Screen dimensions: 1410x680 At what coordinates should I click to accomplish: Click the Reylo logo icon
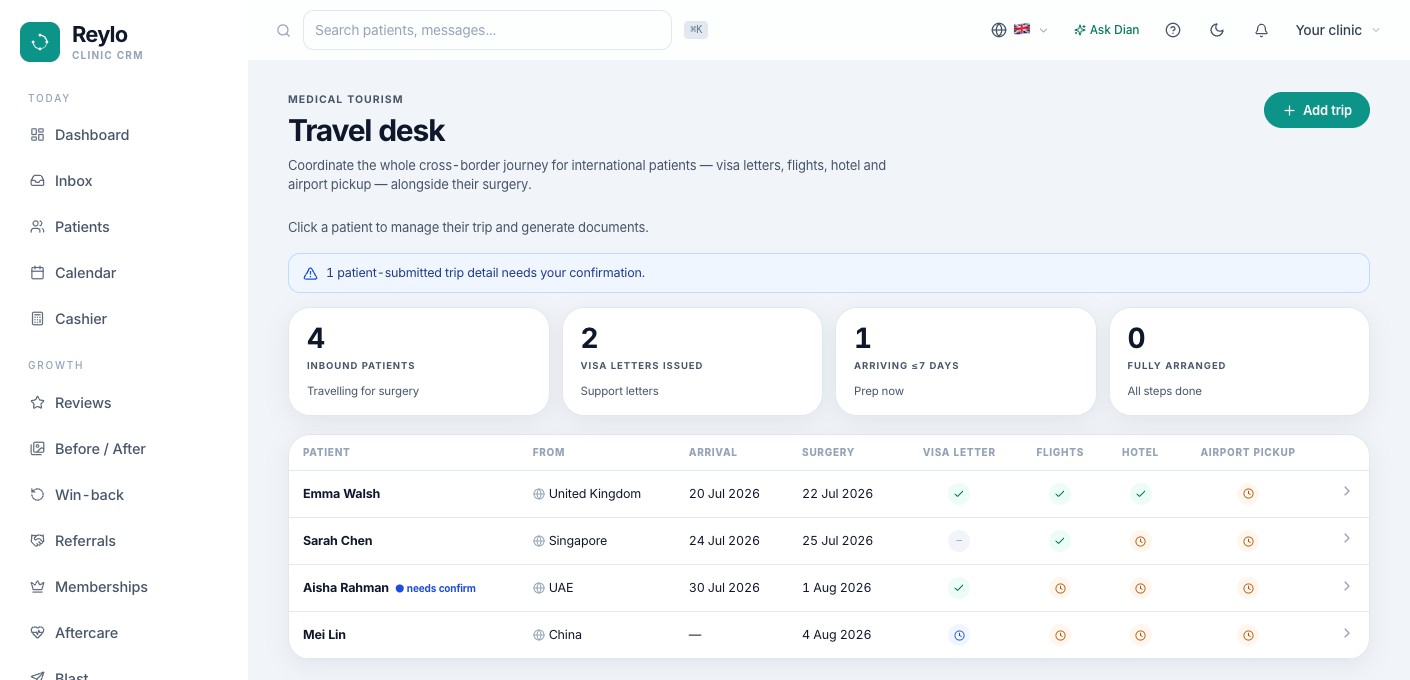click(40, 42)
